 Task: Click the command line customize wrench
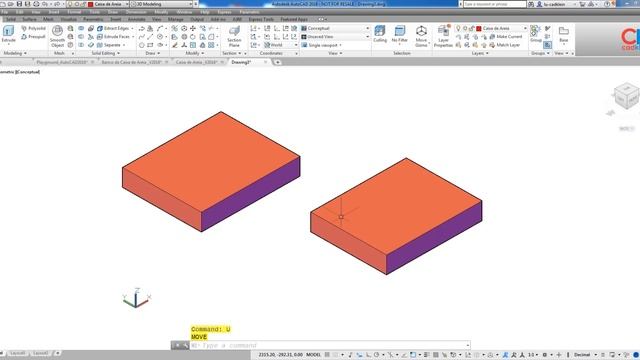(x=185, y=345)
